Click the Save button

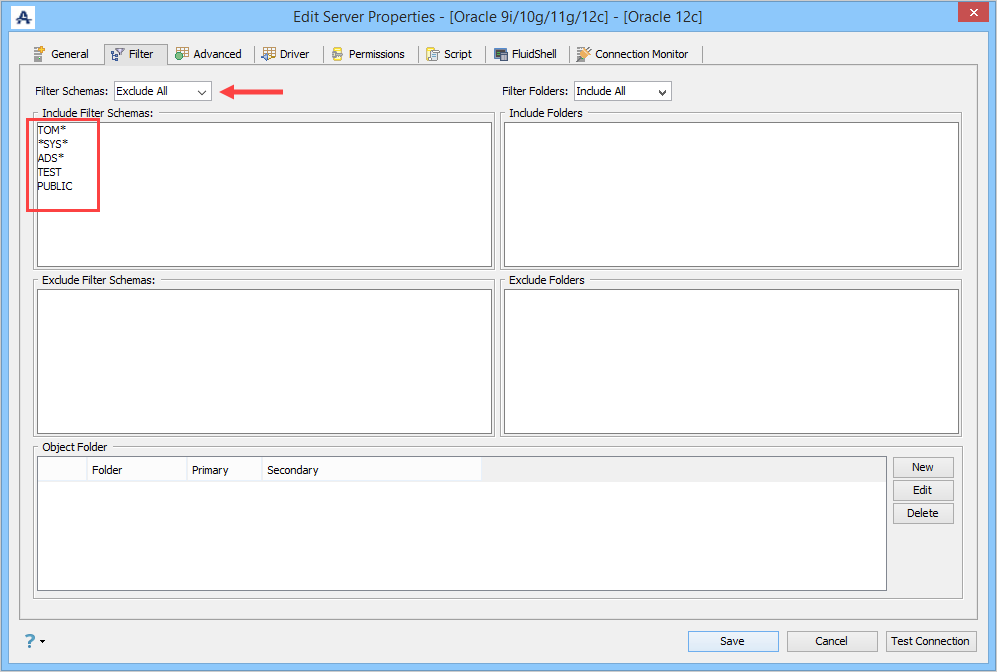tap(733, 641)
